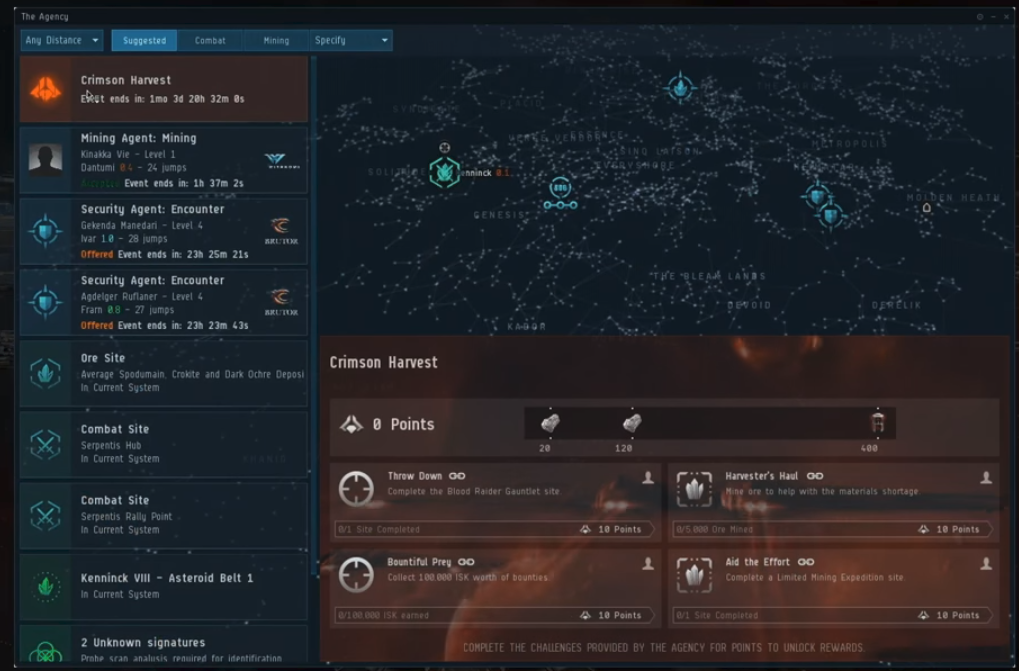The height and width of the screenshot is (671, 1019).
Task: Click the Bountiful Prey ISK earned progress bar
Action: pyautogui.click(x=495, y=615)
